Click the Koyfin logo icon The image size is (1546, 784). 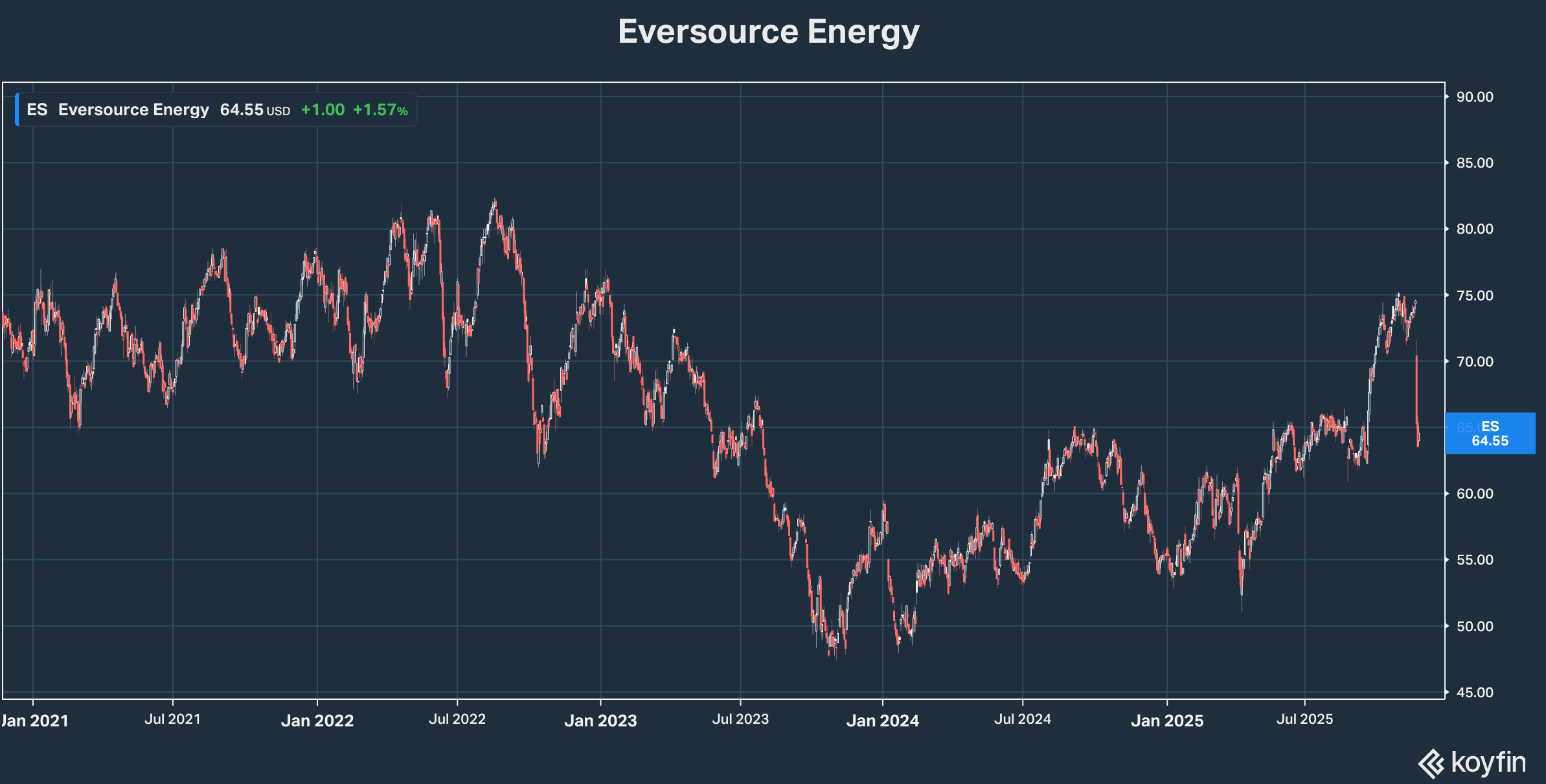coord(1431,763)
